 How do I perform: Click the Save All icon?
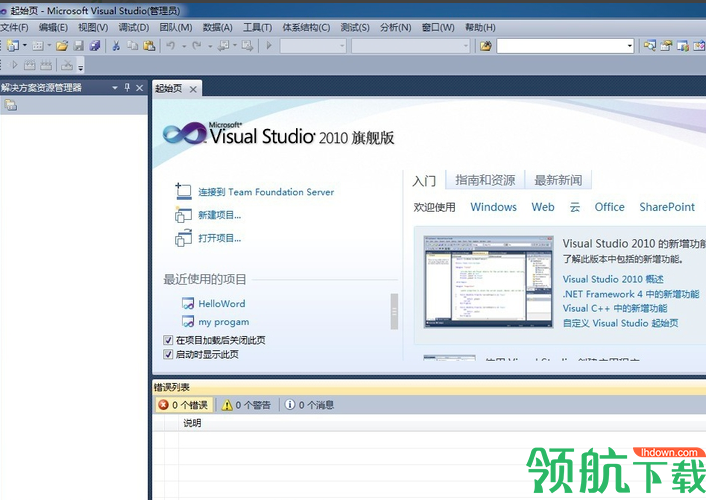click(x=95, y=45)
